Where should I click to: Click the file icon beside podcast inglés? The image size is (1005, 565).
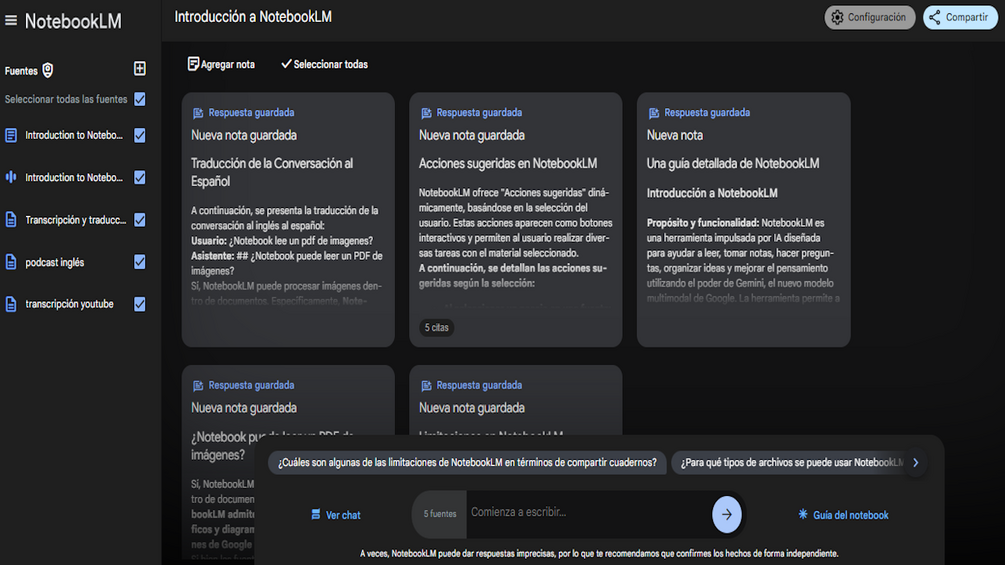click(x=11, y=262)
